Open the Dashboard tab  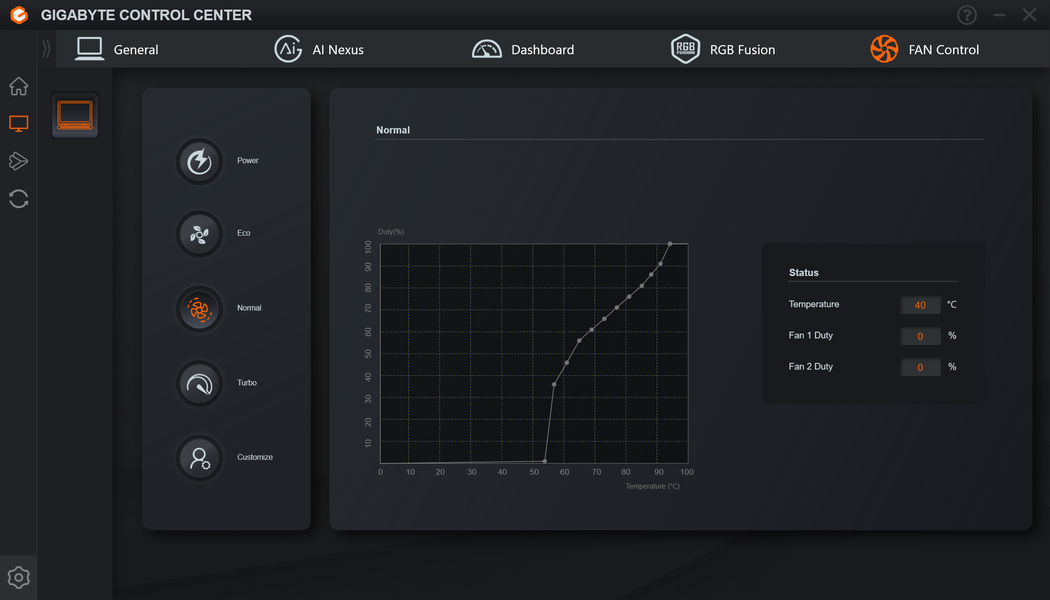tap(523, 50)
